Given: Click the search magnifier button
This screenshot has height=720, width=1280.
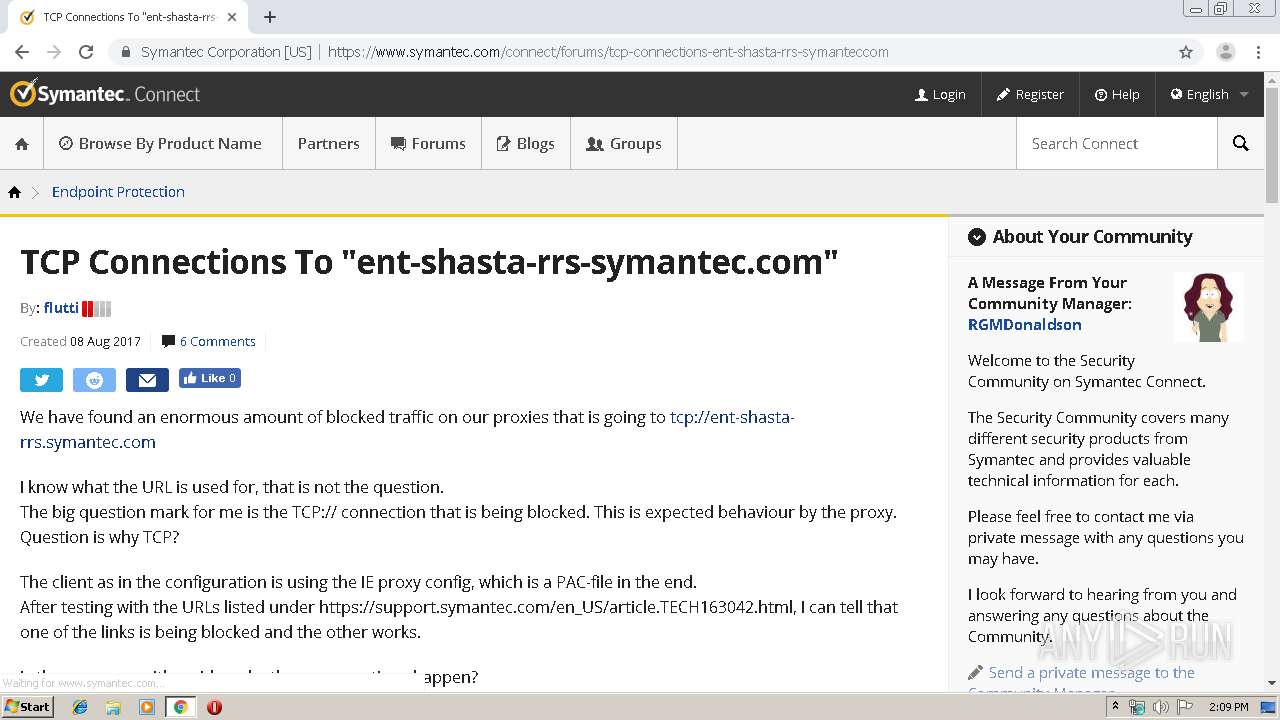Looking at the screenshot, I should point(1240,144).
